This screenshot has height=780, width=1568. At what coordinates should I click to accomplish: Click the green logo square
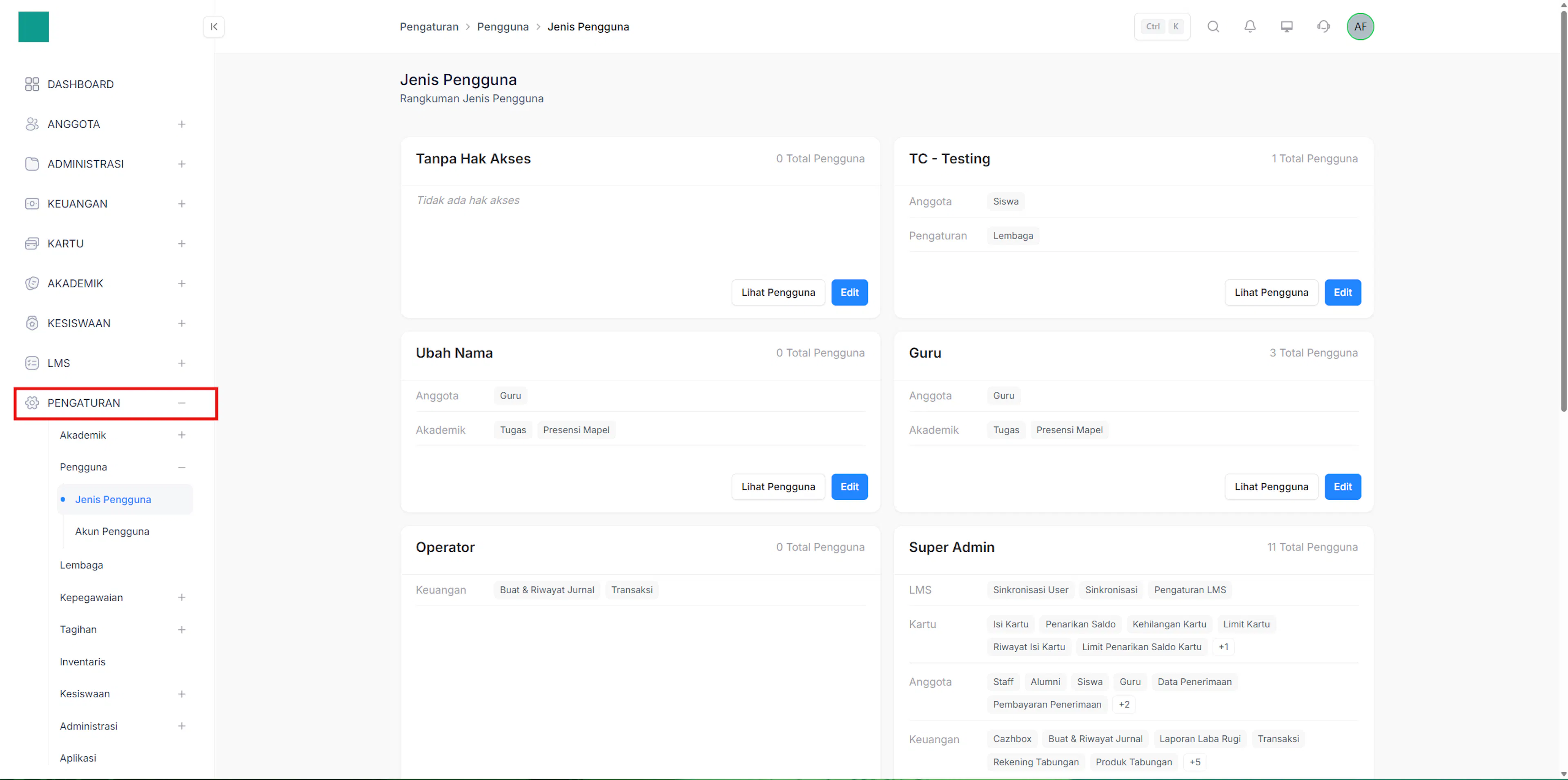coord(33,27)
